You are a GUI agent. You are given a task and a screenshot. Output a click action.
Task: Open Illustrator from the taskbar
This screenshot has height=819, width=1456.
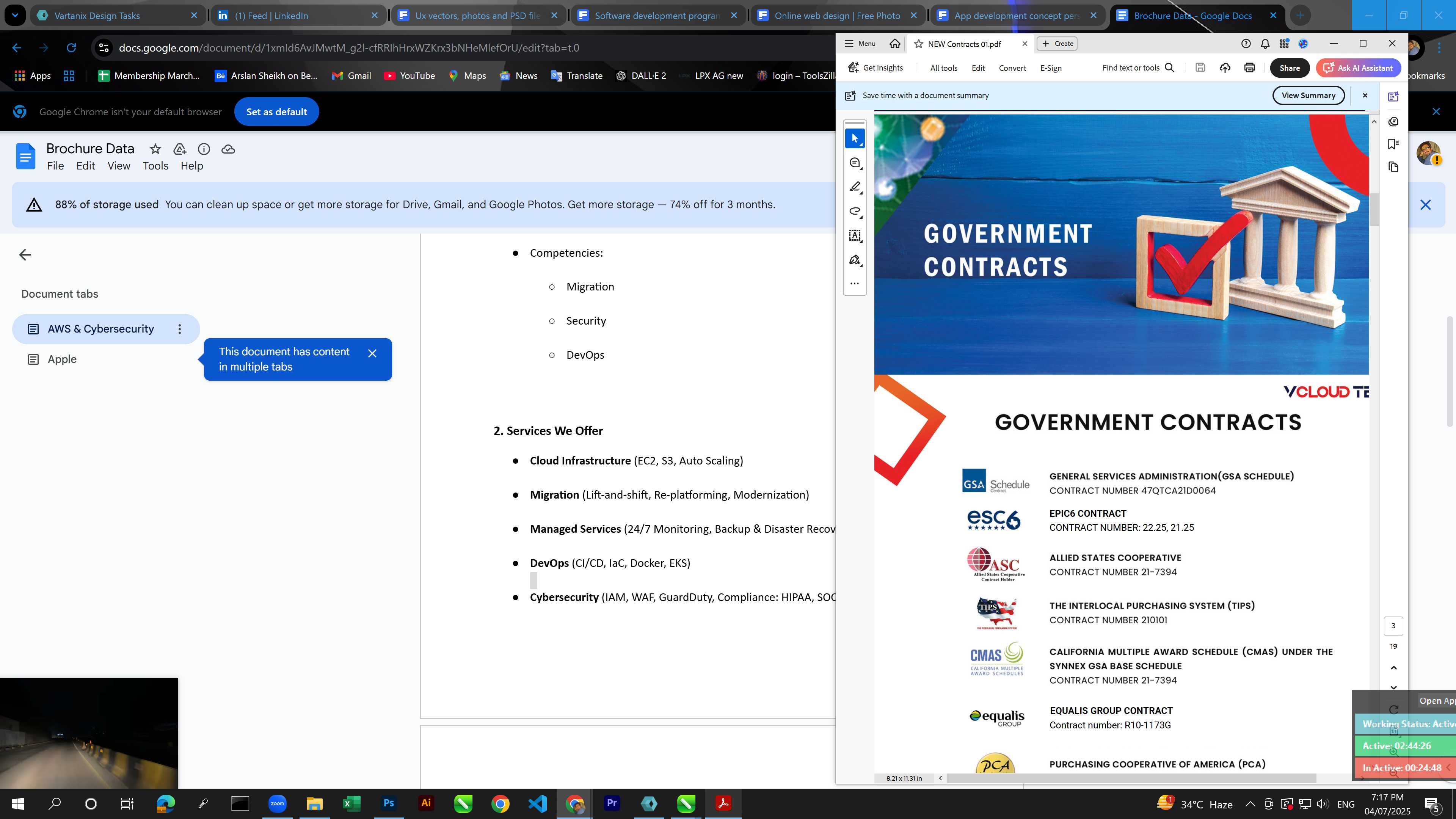pyautogui.click(x=425, y=803)
